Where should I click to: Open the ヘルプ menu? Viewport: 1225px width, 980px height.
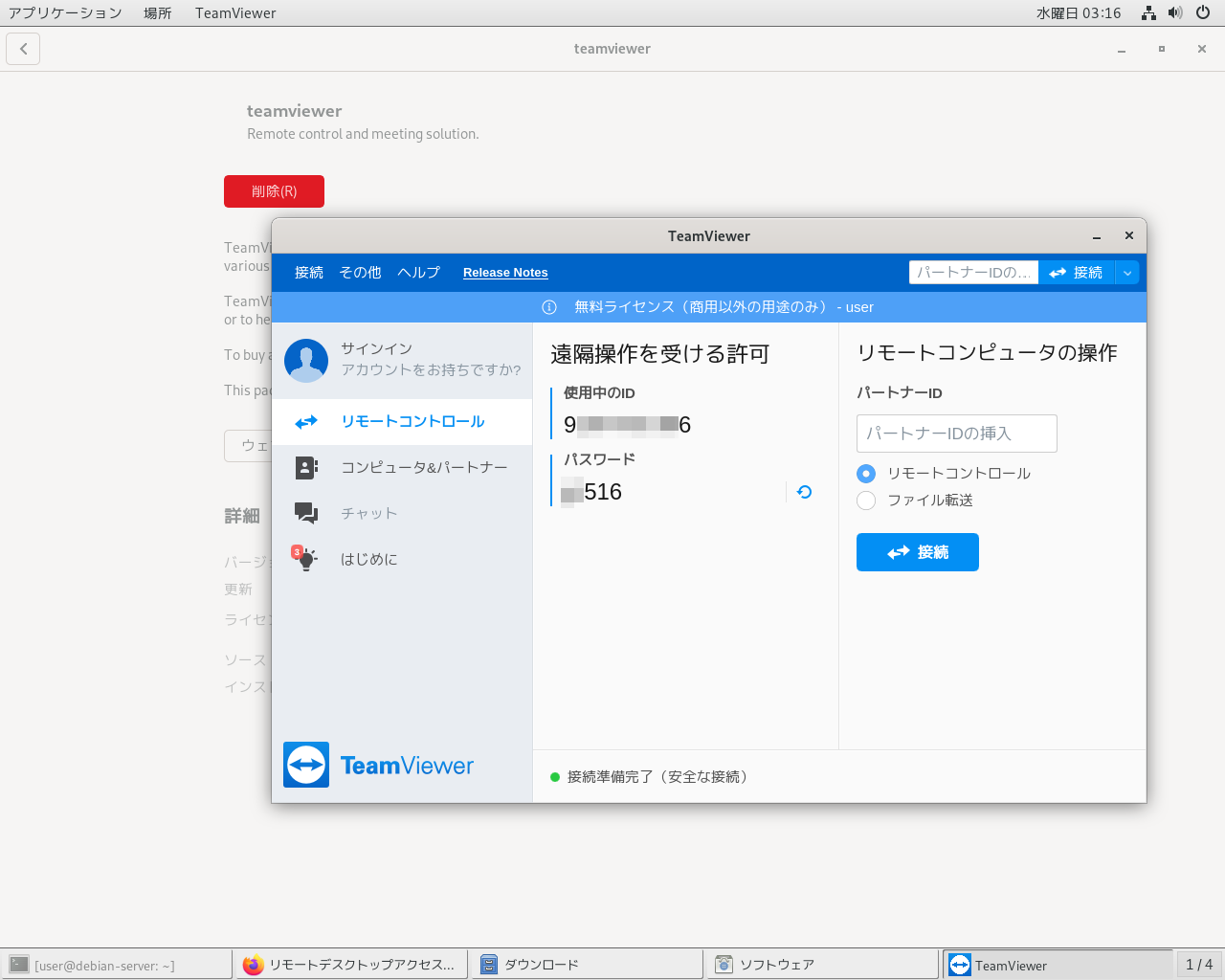(x=418, y=273)
